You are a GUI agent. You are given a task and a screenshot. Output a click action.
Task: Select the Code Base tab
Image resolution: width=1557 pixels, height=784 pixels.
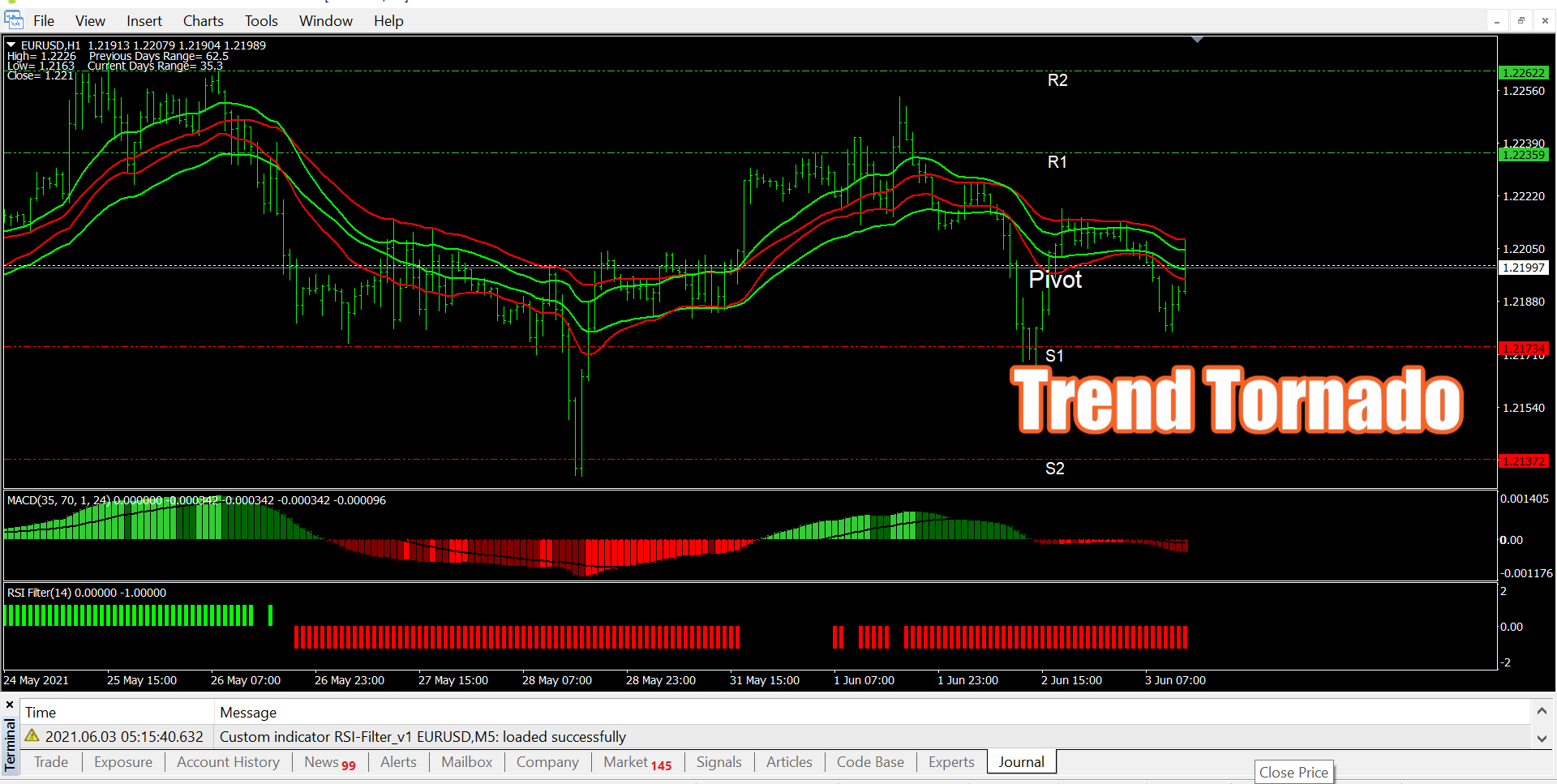[x=870, y=762]
